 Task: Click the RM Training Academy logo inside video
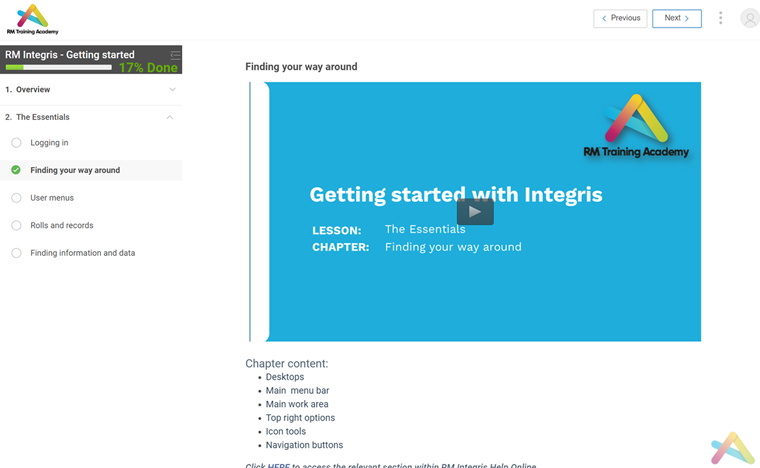[636, 126]
